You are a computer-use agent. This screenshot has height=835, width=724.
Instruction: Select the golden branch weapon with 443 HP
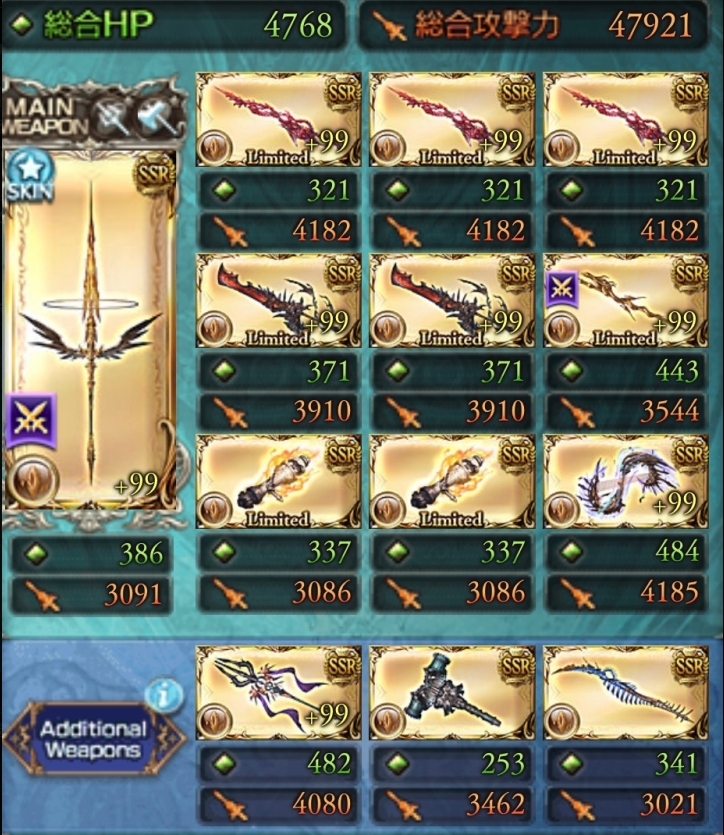point(626,300)
